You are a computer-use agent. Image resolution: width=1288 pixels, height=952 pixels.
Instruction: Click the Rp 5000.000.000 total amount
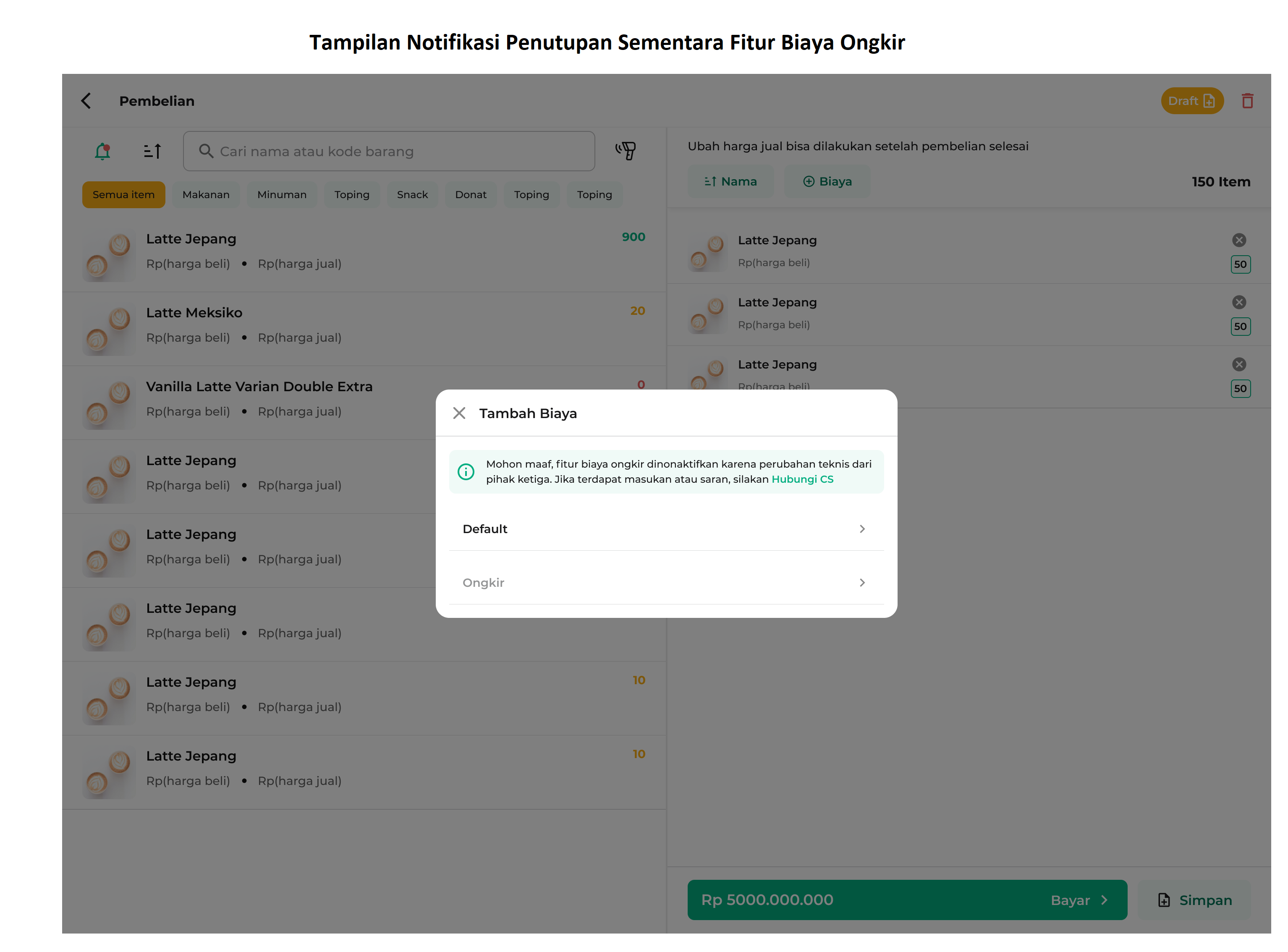[x=767, y=900]
